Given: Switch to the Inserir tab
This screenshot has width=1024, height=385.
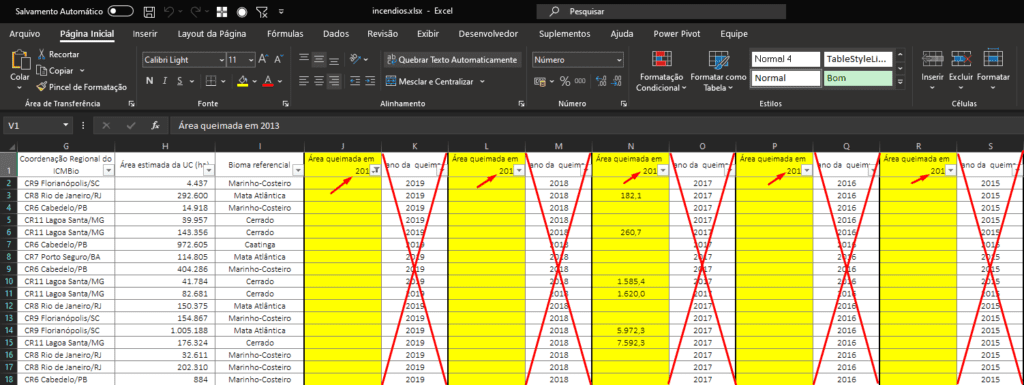Looking at the screenshot, I should tap(144, 34).
